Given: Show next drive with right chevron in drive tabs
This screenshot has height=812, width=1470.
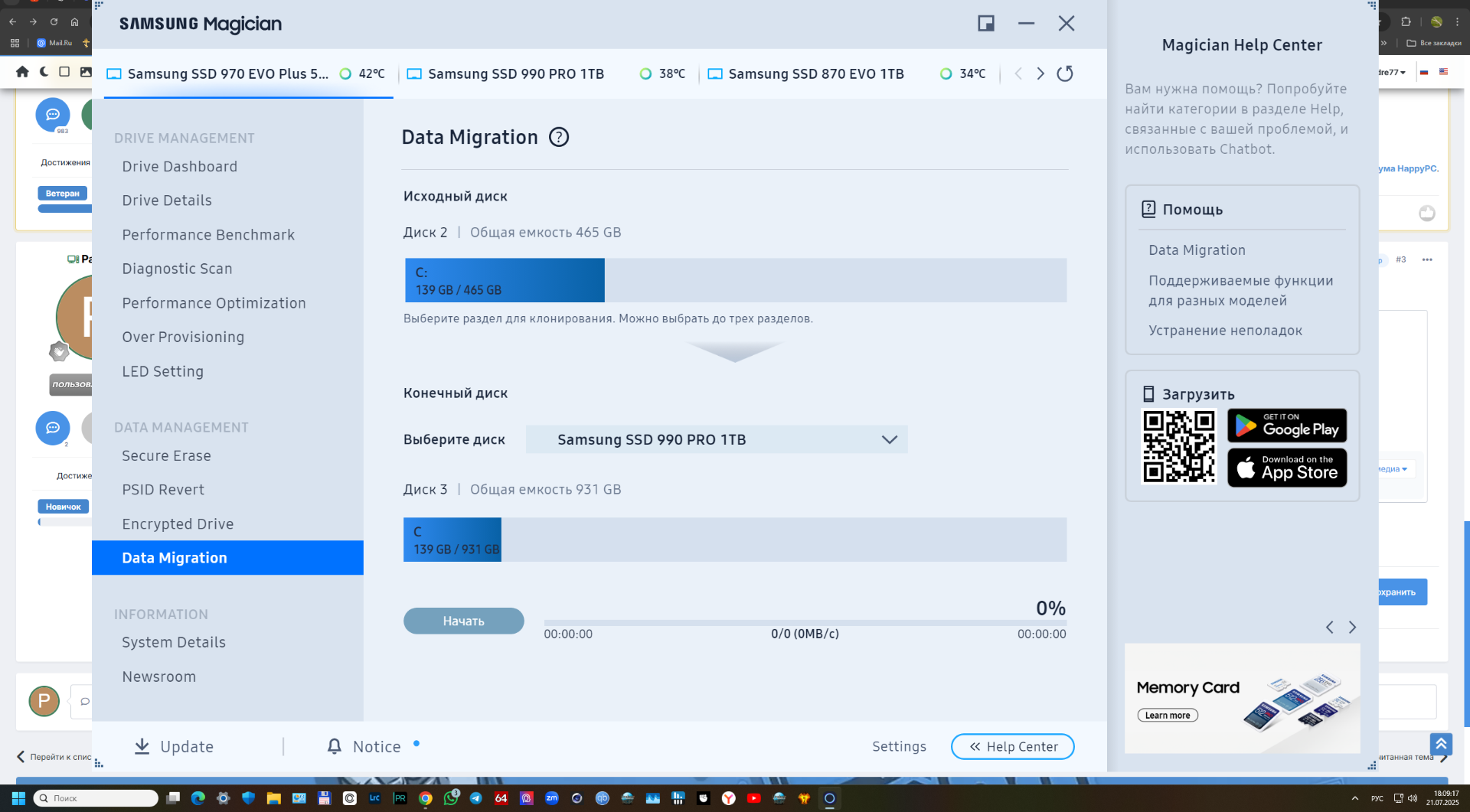Looking at the screenshot, I should (x=1040, y=73).
